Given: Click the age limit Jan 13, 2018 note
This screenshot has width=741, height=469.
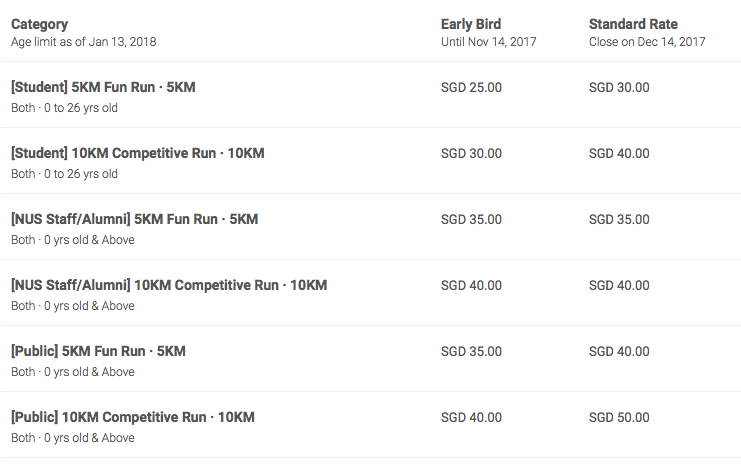Looking at the screenshot, I should click(x=83, y=42).
